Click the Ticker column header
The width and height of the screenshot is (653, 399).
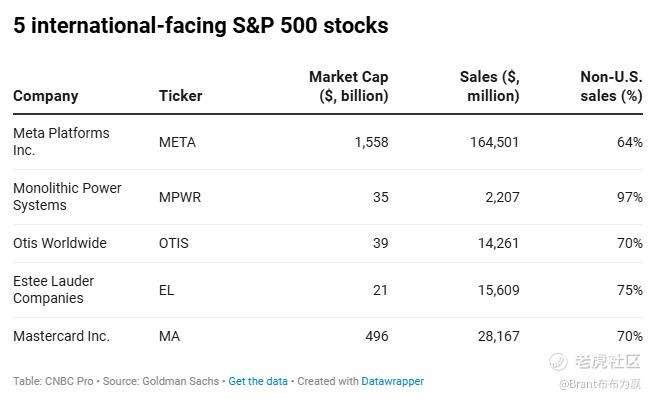tap(180, 96)
